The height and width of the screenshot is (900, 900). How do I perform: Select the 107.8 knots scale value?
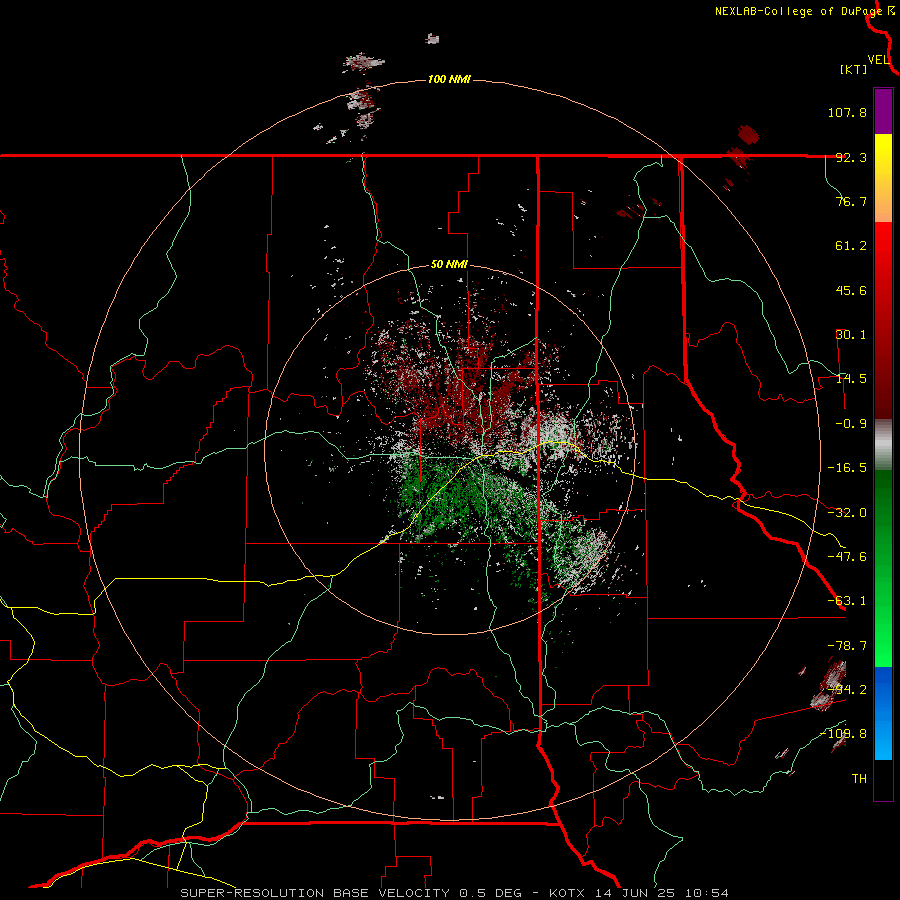[x=847, y=112]
